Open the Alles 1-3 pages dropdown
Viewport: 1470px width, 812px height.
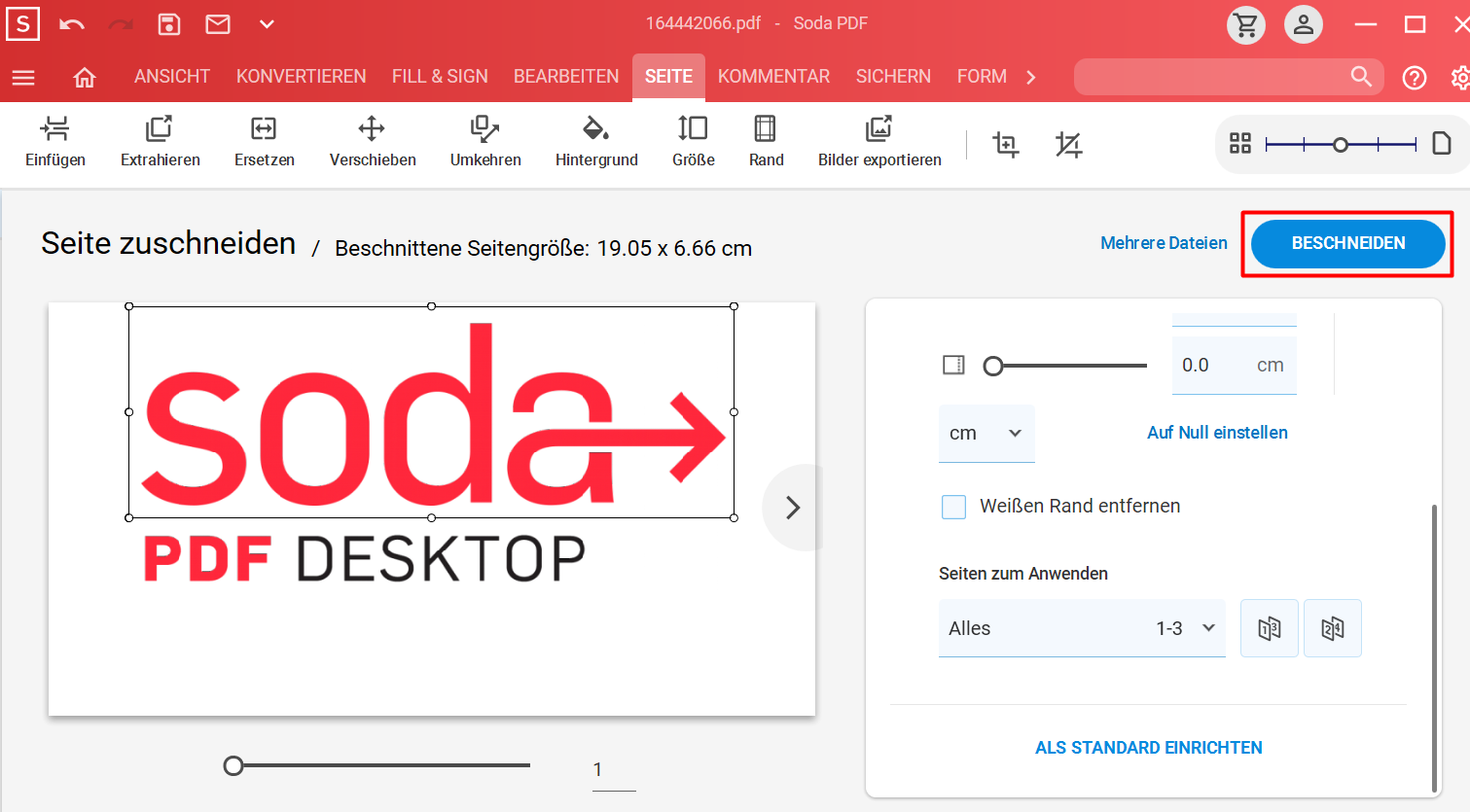tap(1082, 628)
